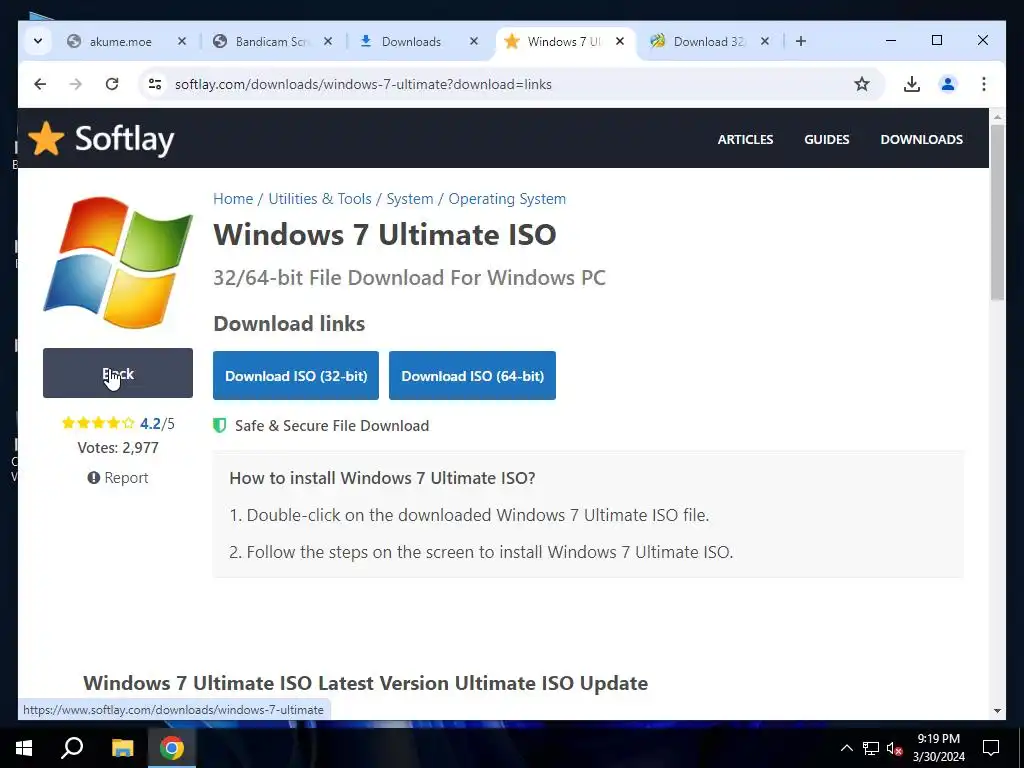Open the notification center icon
The height and width of the screenshot is (768, 1024).
tap(991, 748)
